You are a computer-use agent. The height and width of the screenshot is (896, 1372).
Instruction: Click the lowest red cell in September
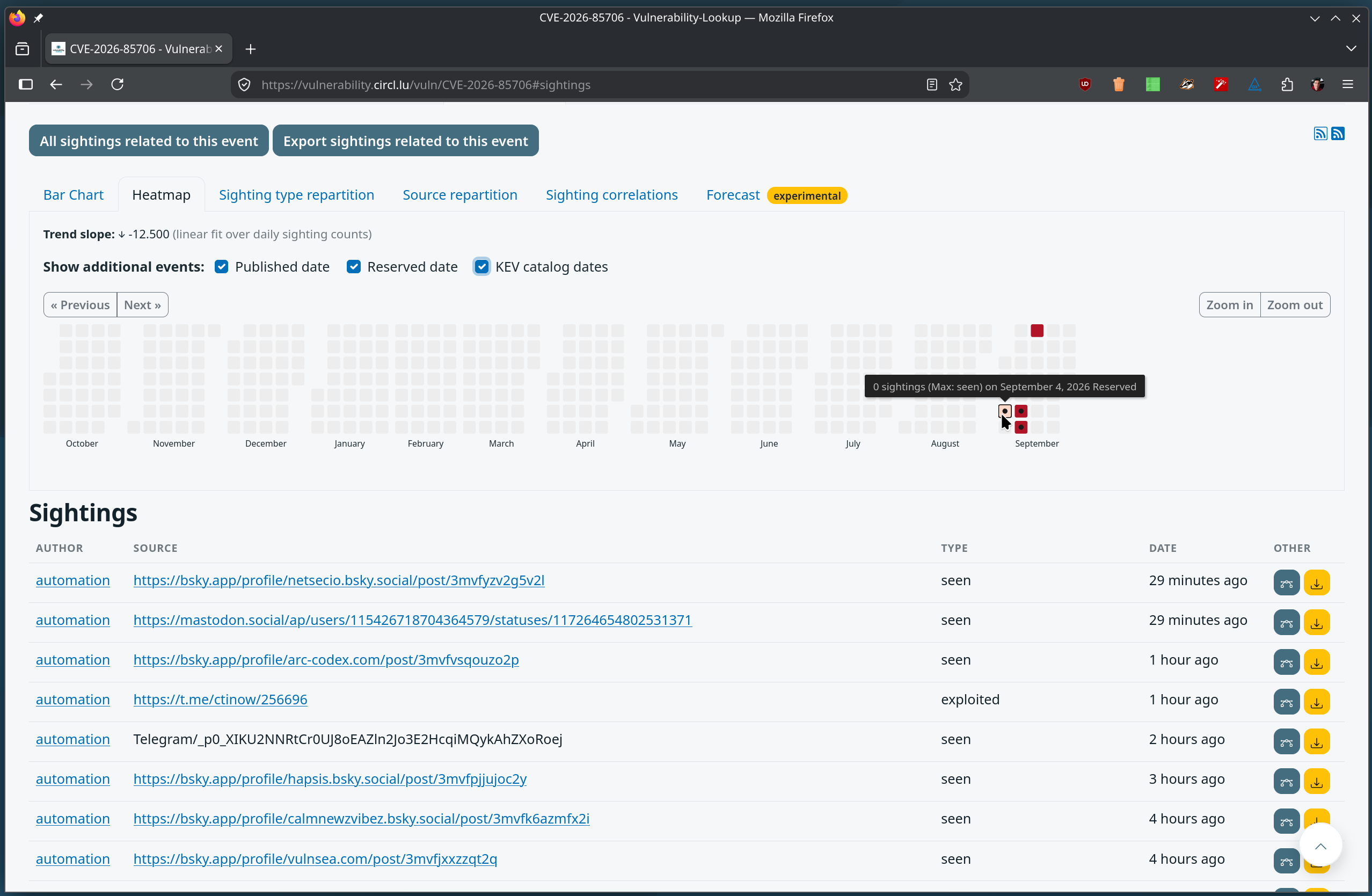point(1020,428)
